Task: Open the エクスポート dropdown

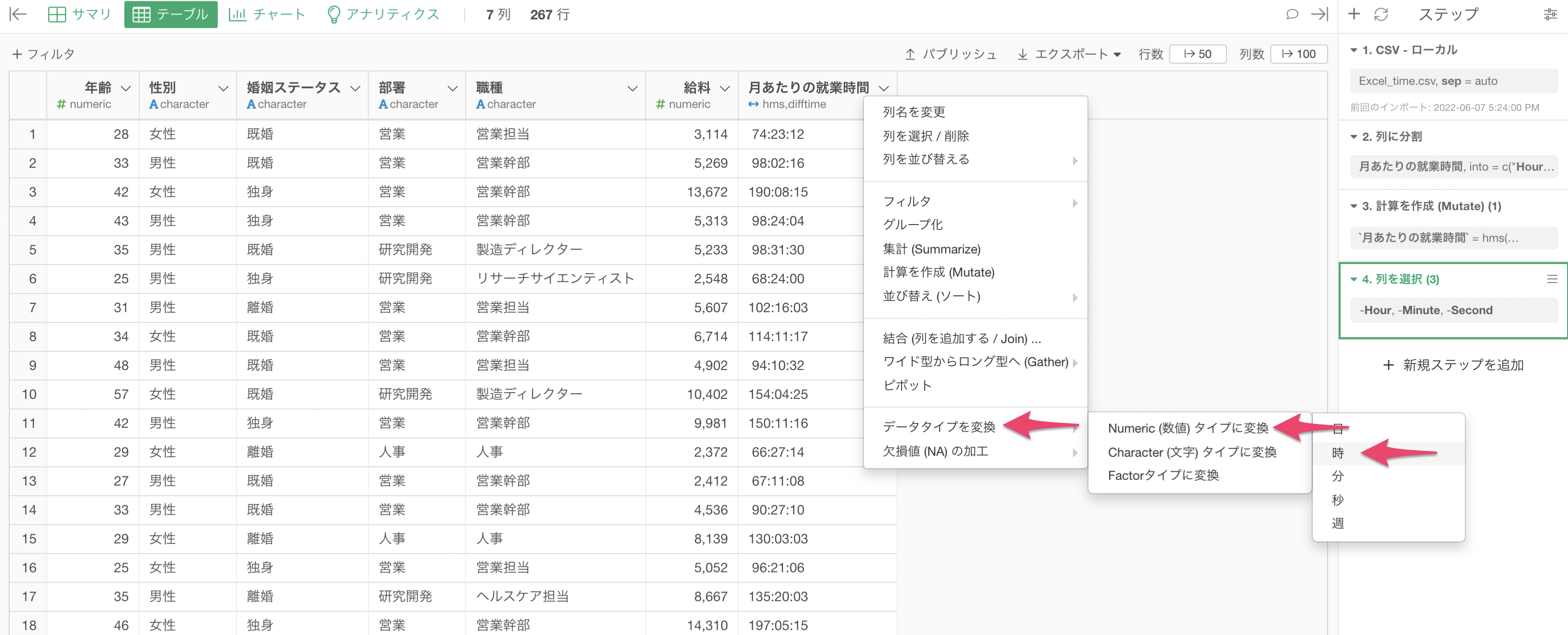Action: 1069,54
